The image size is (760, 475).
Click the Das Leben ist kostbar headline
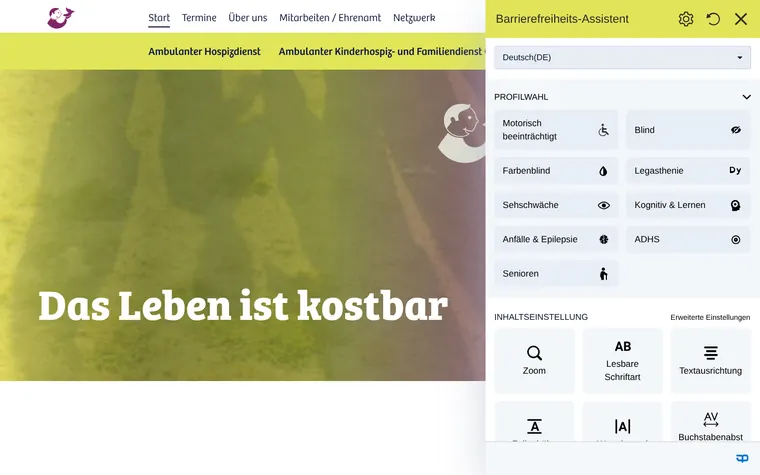(x=243, y=306)
